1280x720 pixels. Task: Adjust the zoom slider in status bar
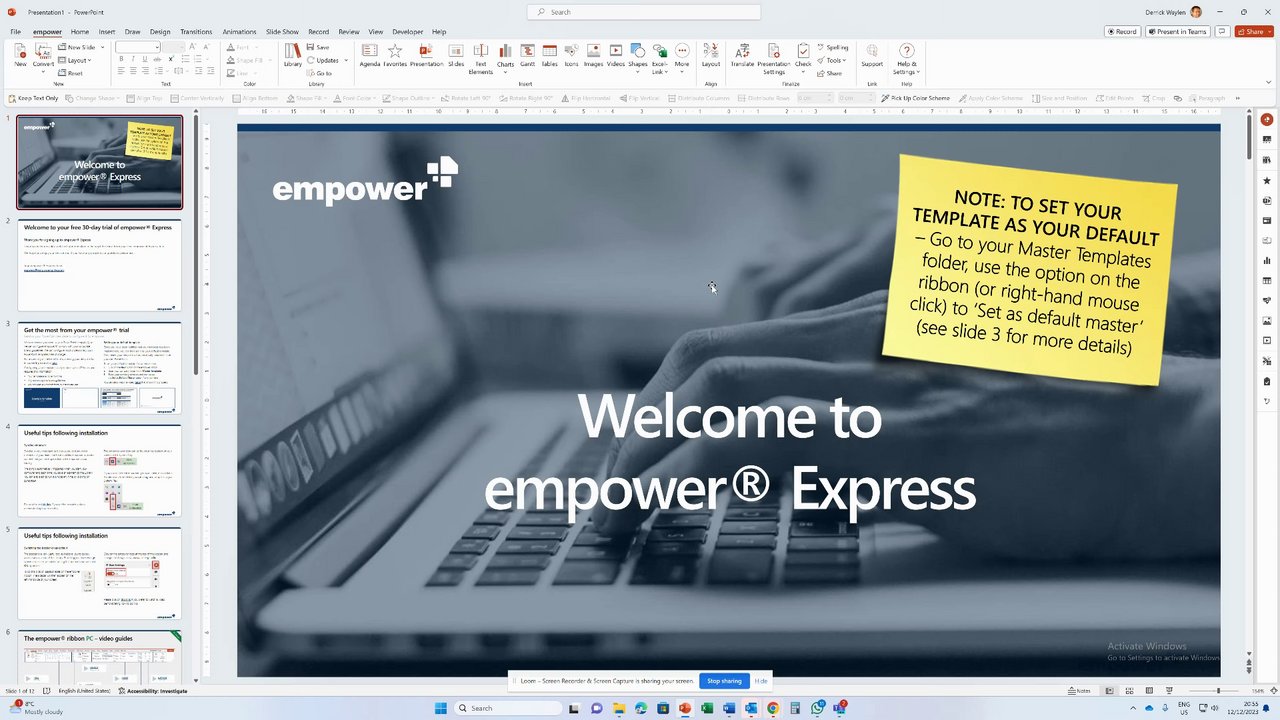1217,691
